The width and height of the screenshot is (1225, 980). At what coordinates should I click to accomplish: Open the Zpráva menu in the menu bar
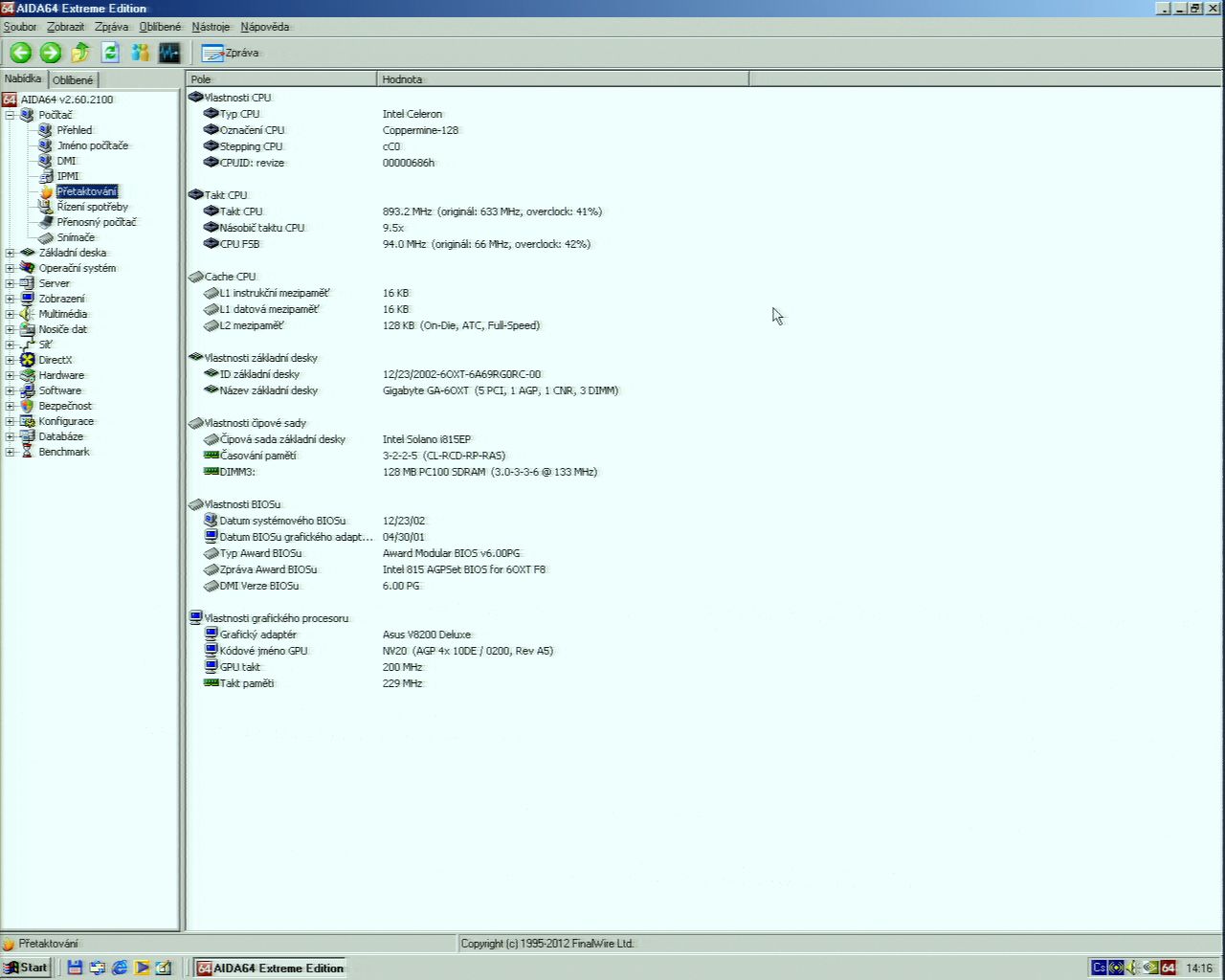pos(111,27)
